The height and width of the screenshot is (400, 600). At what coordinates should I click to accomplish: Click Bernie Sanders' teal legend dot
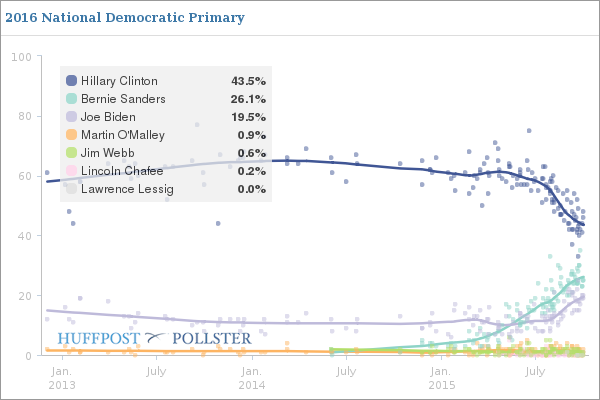coord(71,99)
